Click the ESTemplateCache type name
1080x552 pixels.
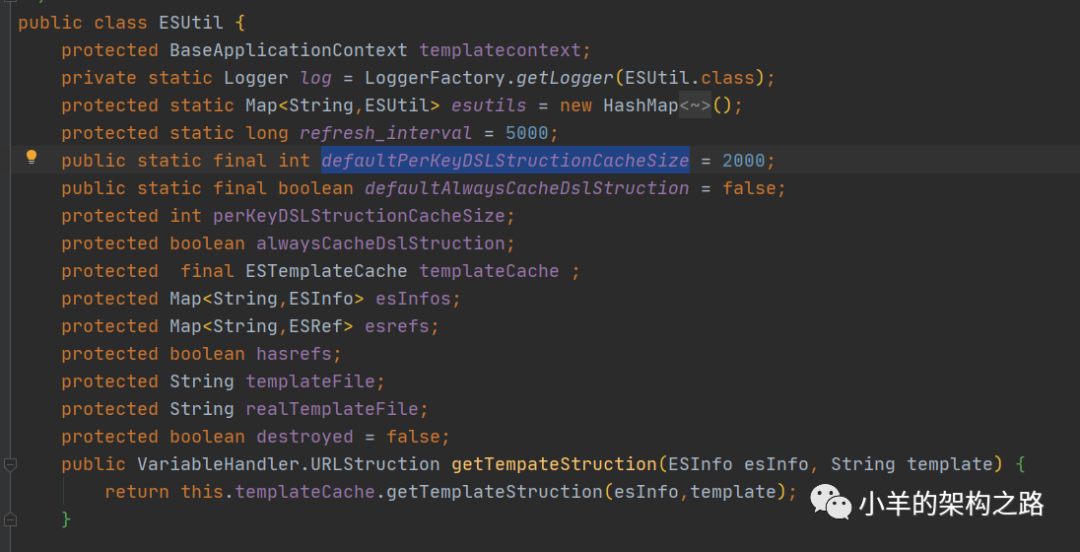(326, 271)
